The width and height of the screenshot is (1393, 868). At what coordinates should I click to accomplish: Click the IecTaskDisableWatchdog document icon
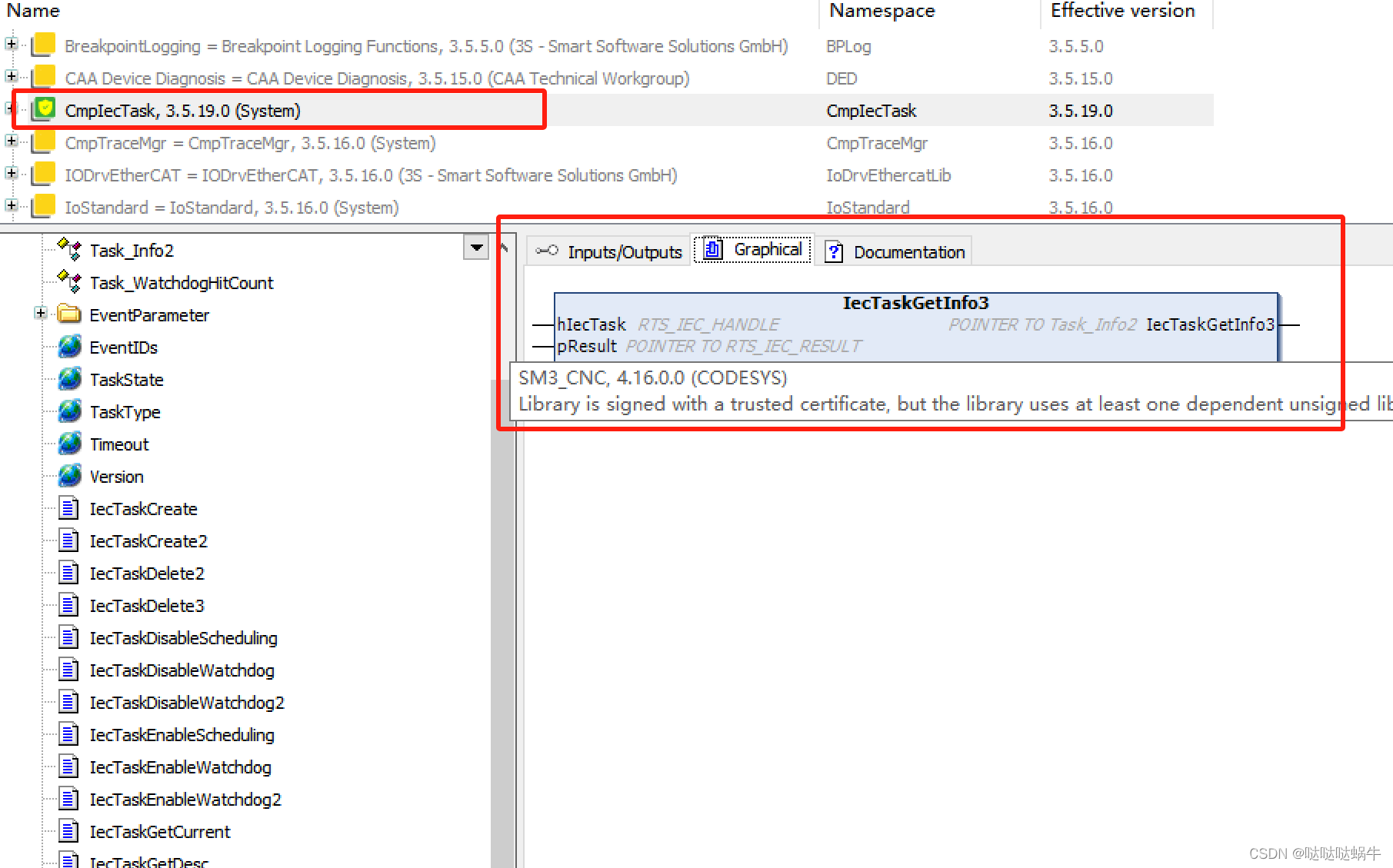tap(69, 670)
